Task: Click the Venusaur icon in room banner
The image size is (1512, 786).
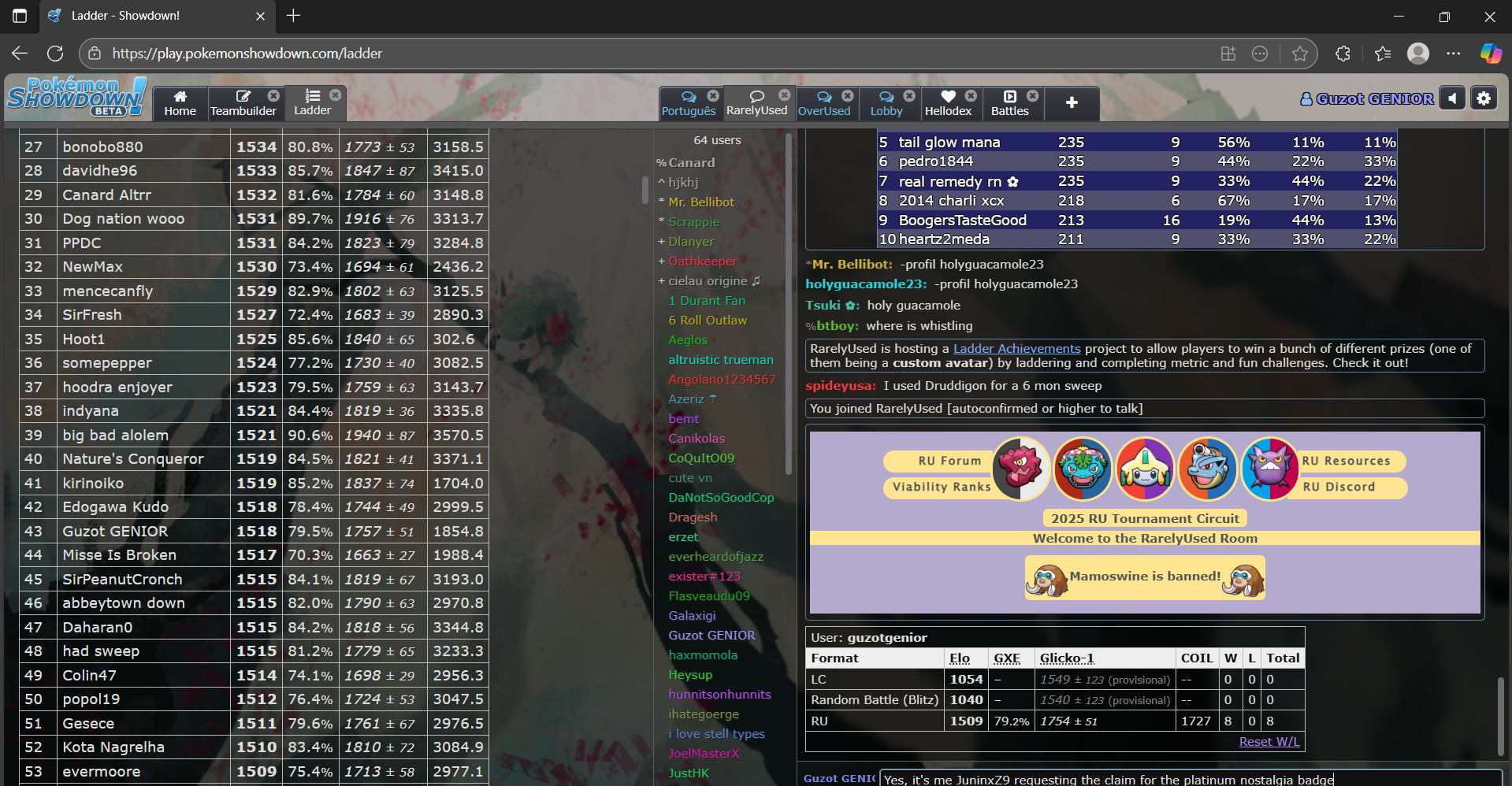Action: [1083, 469]
